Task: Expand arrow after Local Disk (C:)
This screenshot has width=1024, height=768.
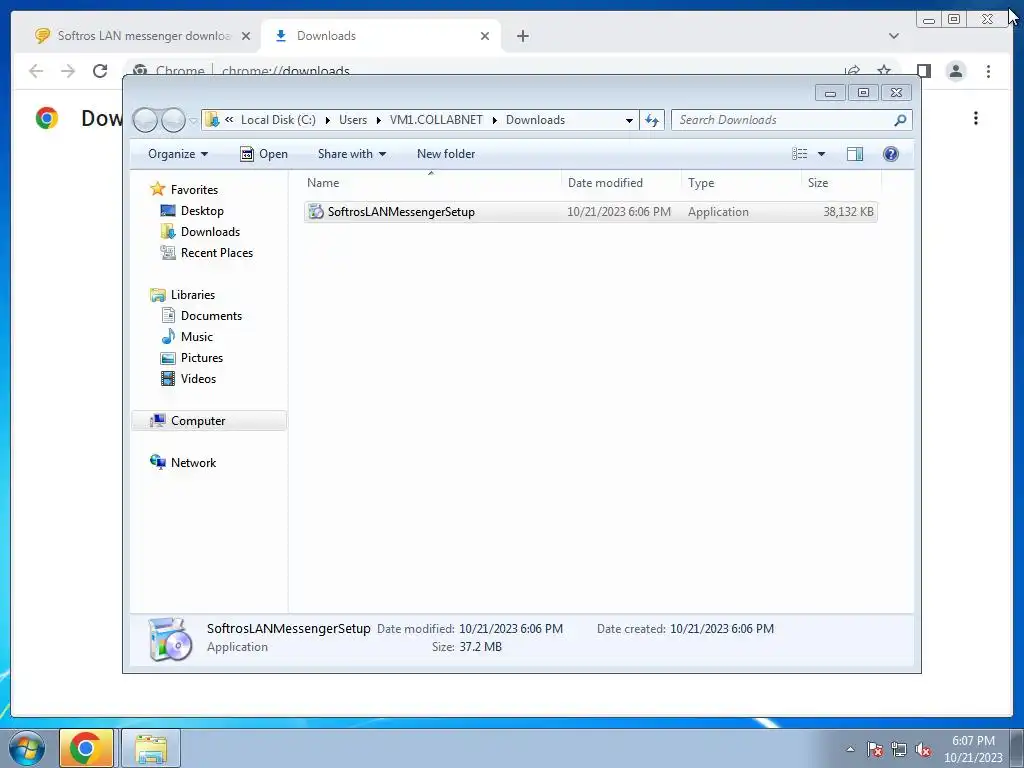Action: 327,120
